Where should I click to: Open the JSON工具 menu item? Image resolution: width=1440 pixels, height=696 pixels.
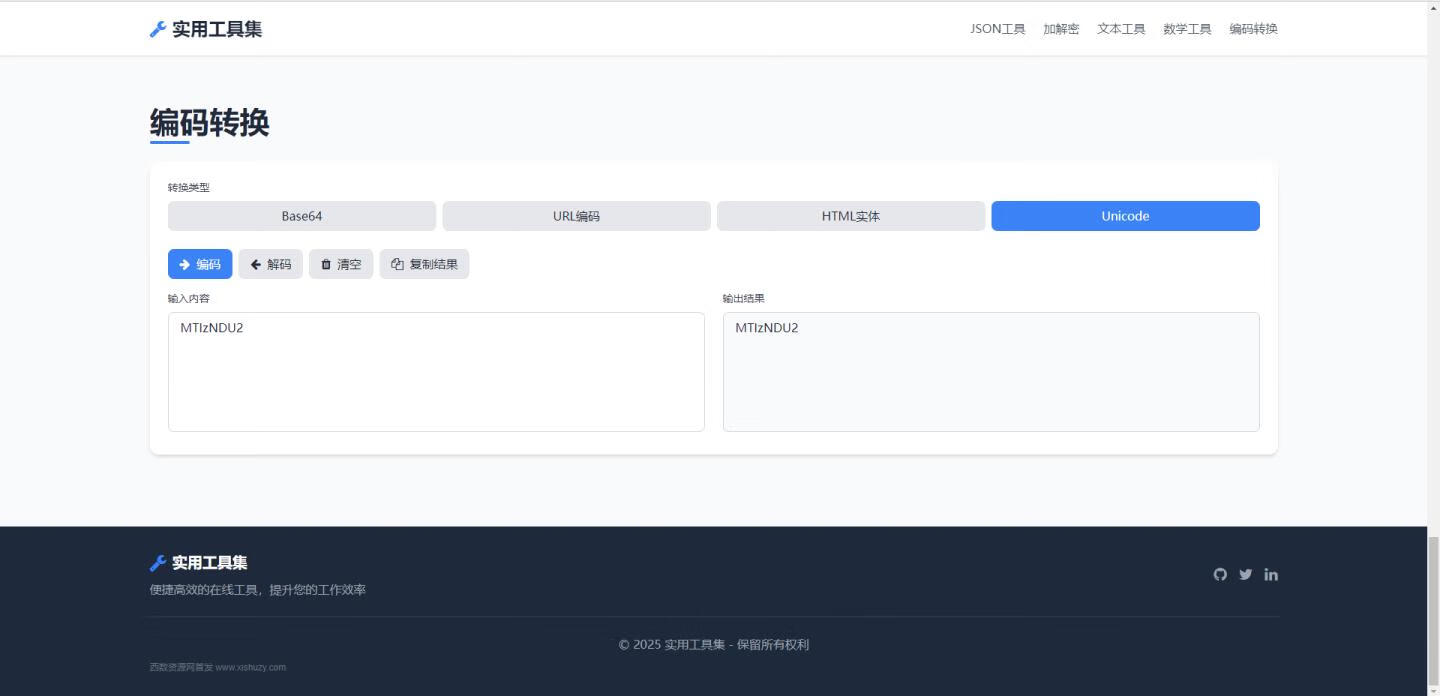pyautogui.click(x=997, y=29)
